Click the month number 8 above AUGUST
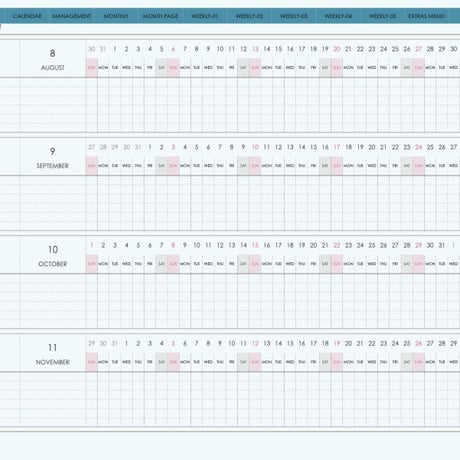The width and height of the screenshot is (460, 460). (x=53, y=53)
